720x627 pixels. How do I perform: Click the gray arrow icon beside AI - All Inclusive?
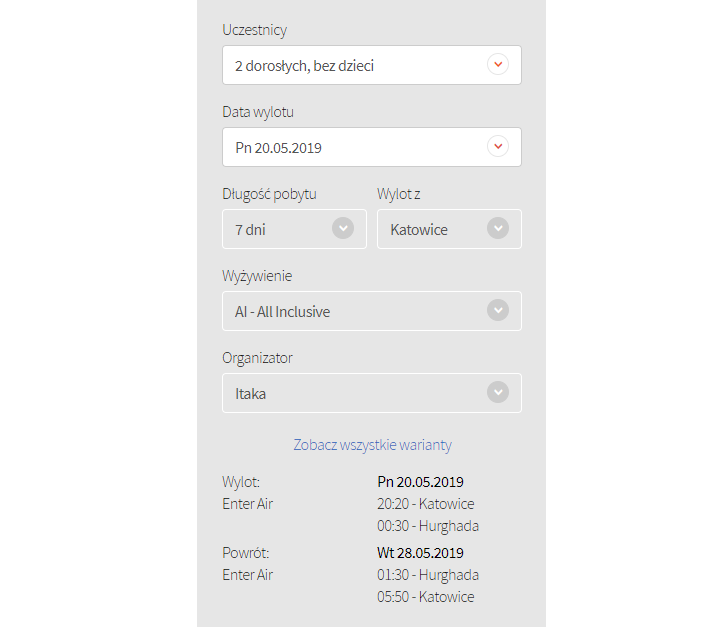(497, 311)
